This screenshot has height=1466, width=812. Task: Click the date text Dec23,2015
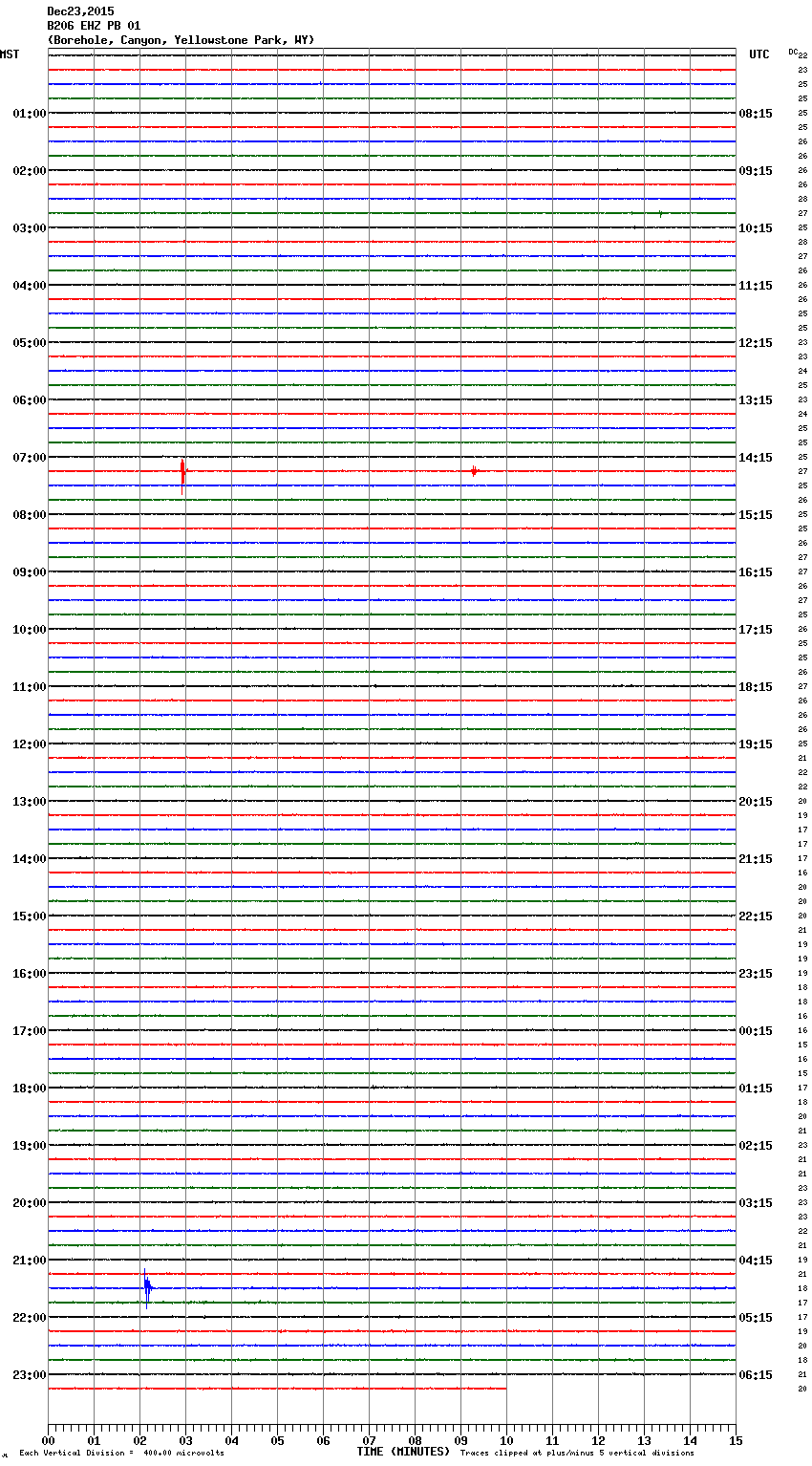coord(80,11)
